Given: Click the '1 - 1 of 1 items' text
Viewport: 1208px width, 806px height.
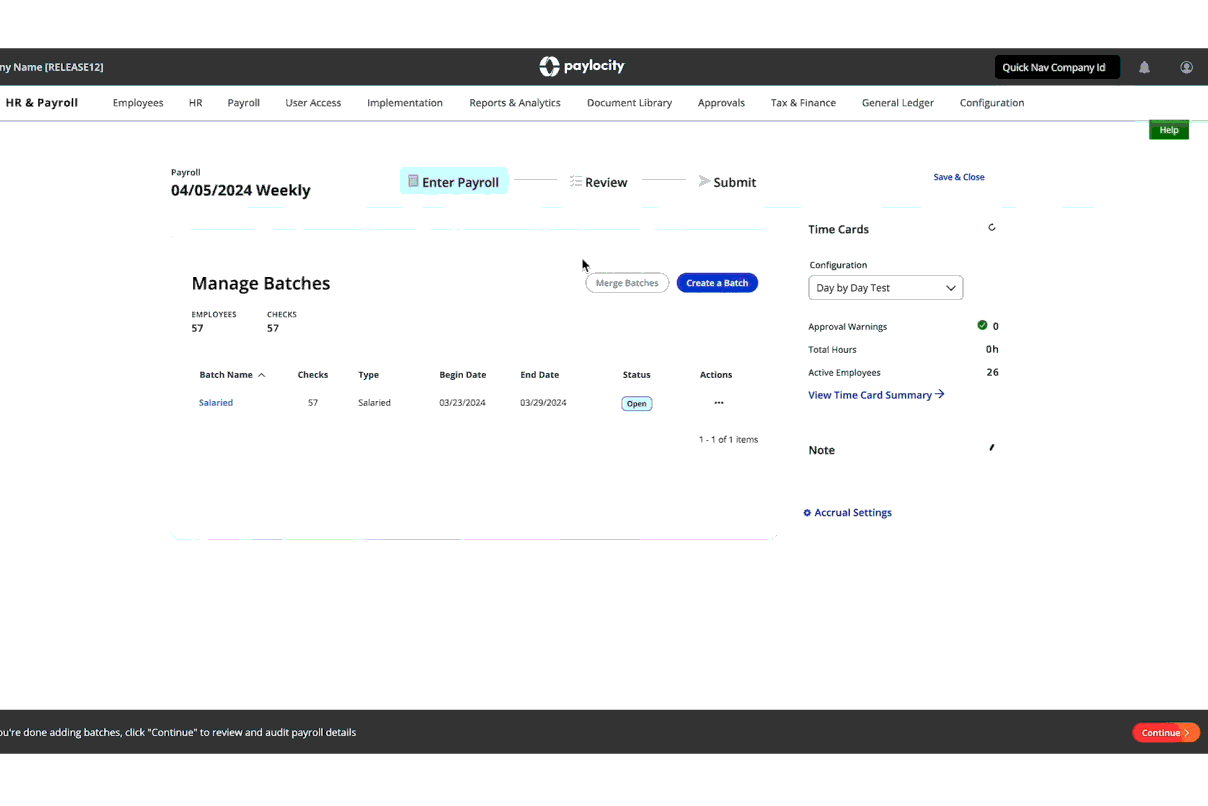Looking at the screenshot, I should pos(728,439).
